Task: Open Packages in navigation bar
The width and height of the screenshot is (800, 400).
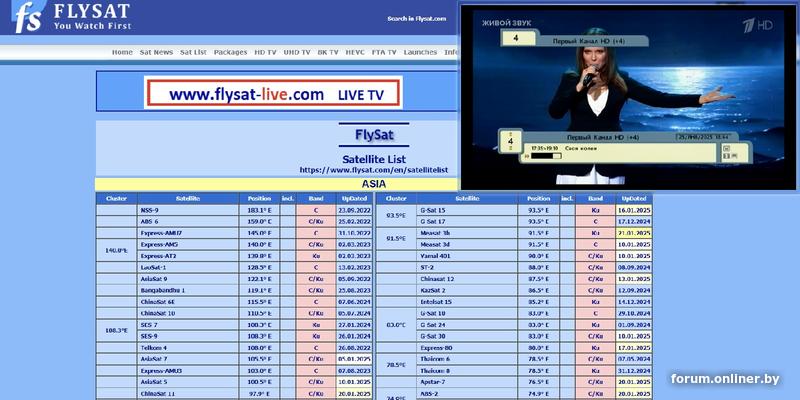Action: tap(231, 52)
